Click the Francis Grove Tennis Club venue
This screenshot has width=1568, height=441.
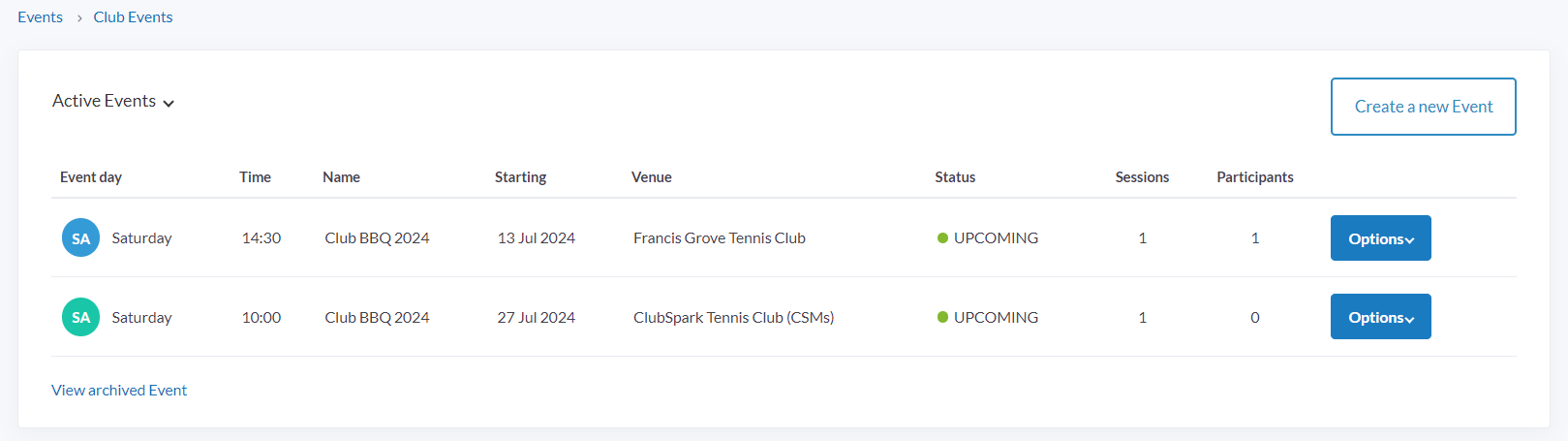point(719,238)
